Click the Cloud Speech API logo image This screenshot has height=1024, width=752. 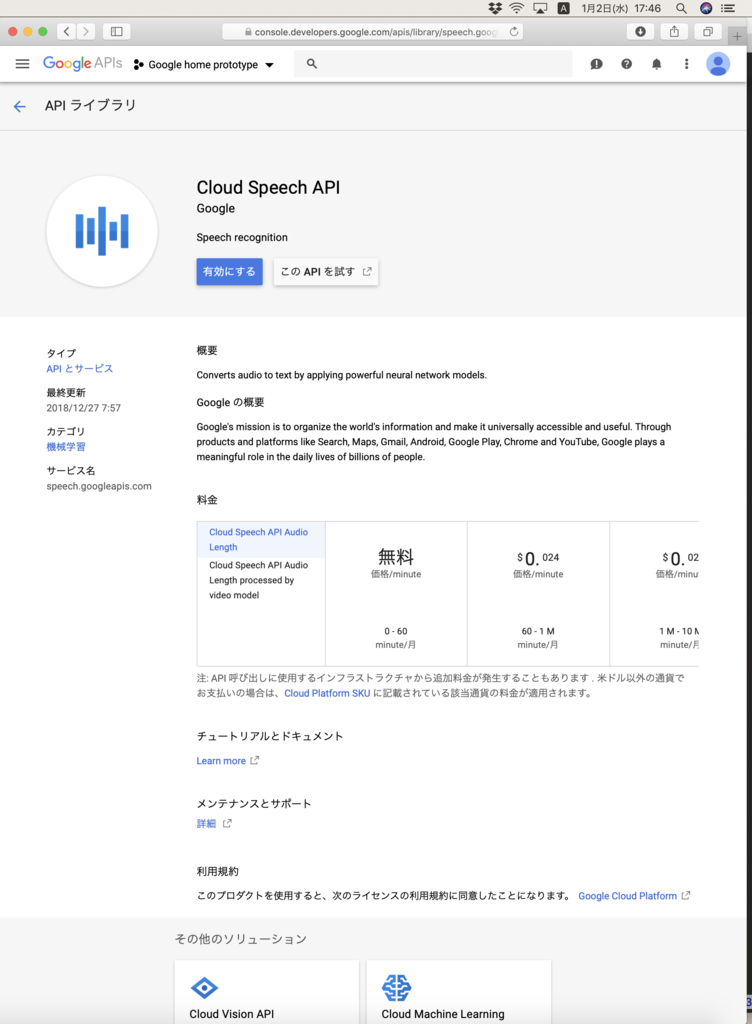click(102, 231)
